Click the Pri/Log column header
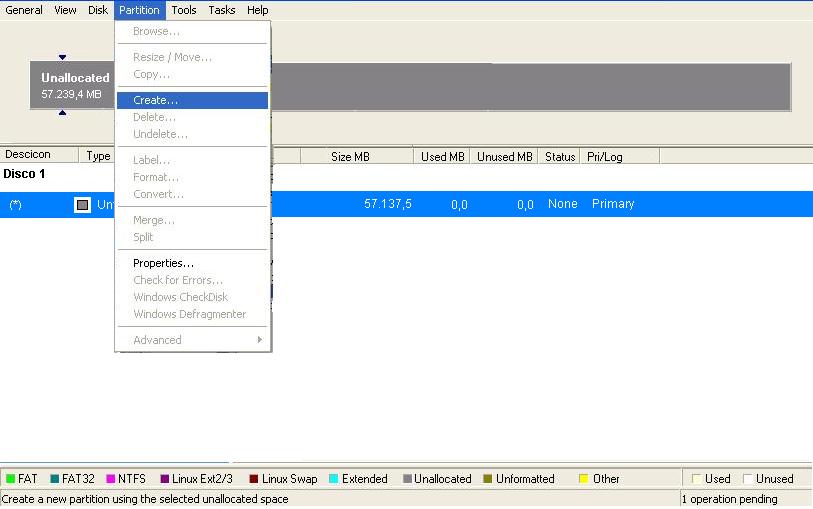The width and height of the screenshot is (813, 509). coord(605,156)
